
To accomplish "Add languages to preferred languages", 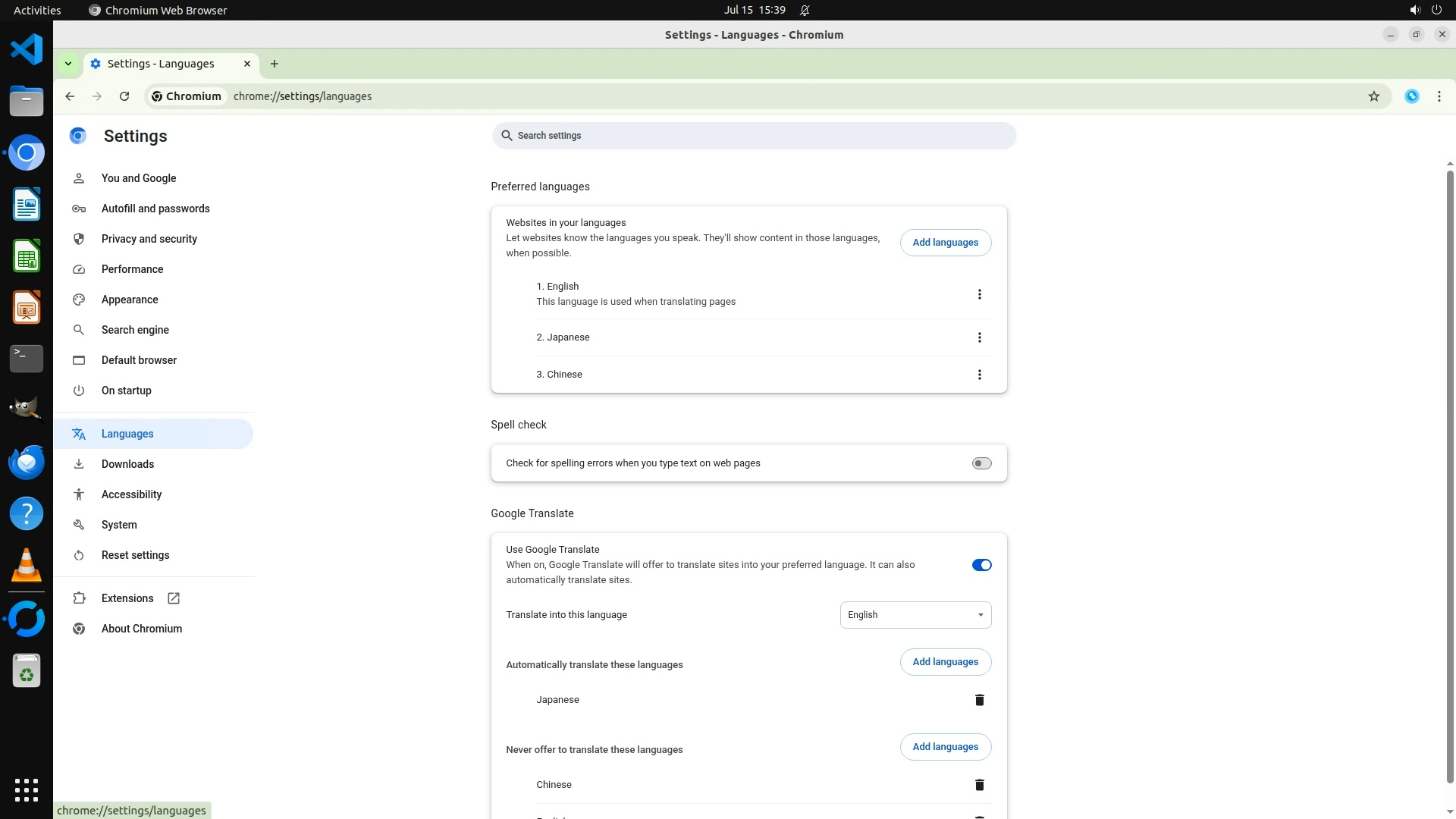I will [x=945, y=243].
